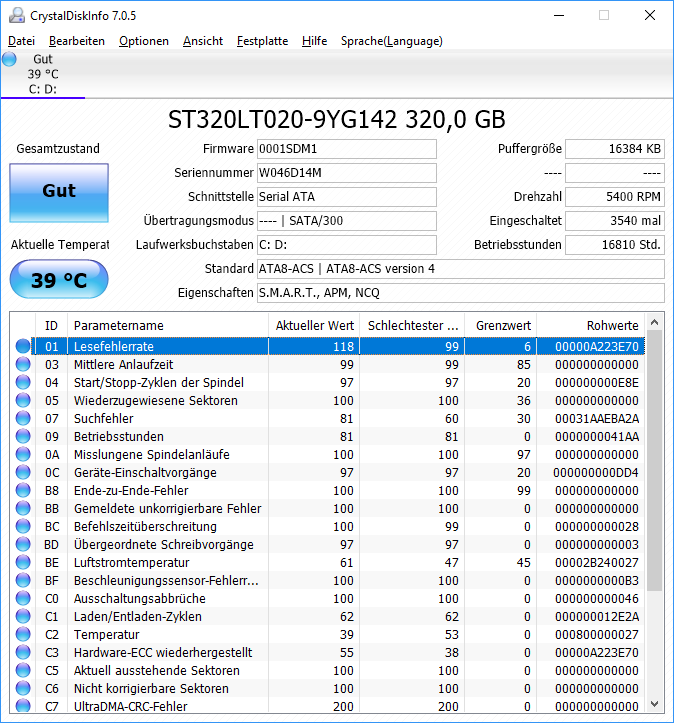Click the attribute list scrollbar thumb
Image resolution: width=674 pixels, height=723 pixels.
[654, 461]
